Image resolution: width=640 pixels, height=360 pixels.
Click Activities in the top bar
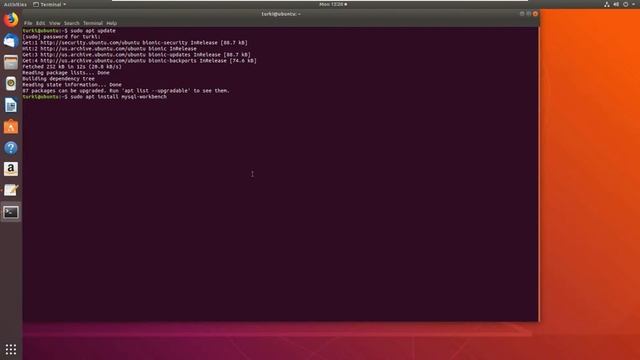click(15, 4)
